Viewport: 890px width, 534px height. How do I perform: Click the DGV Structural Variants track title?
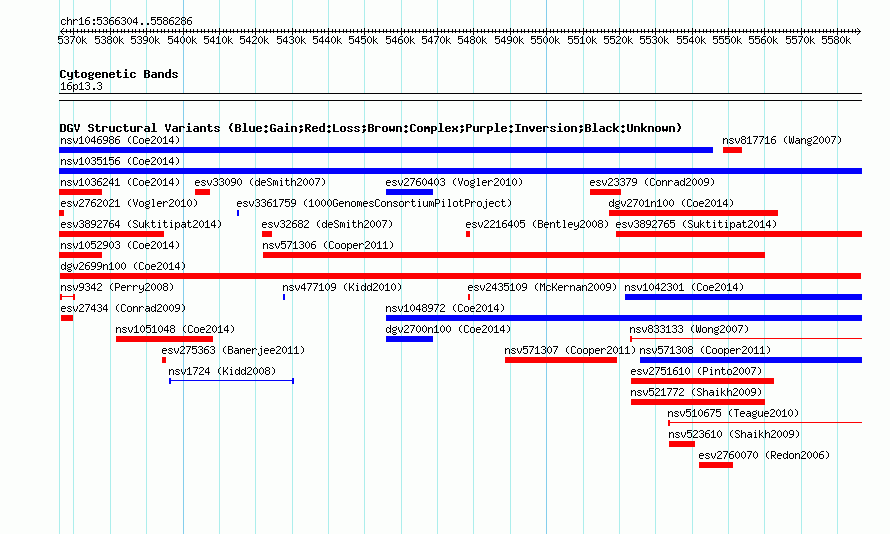(x=371, y=128)
